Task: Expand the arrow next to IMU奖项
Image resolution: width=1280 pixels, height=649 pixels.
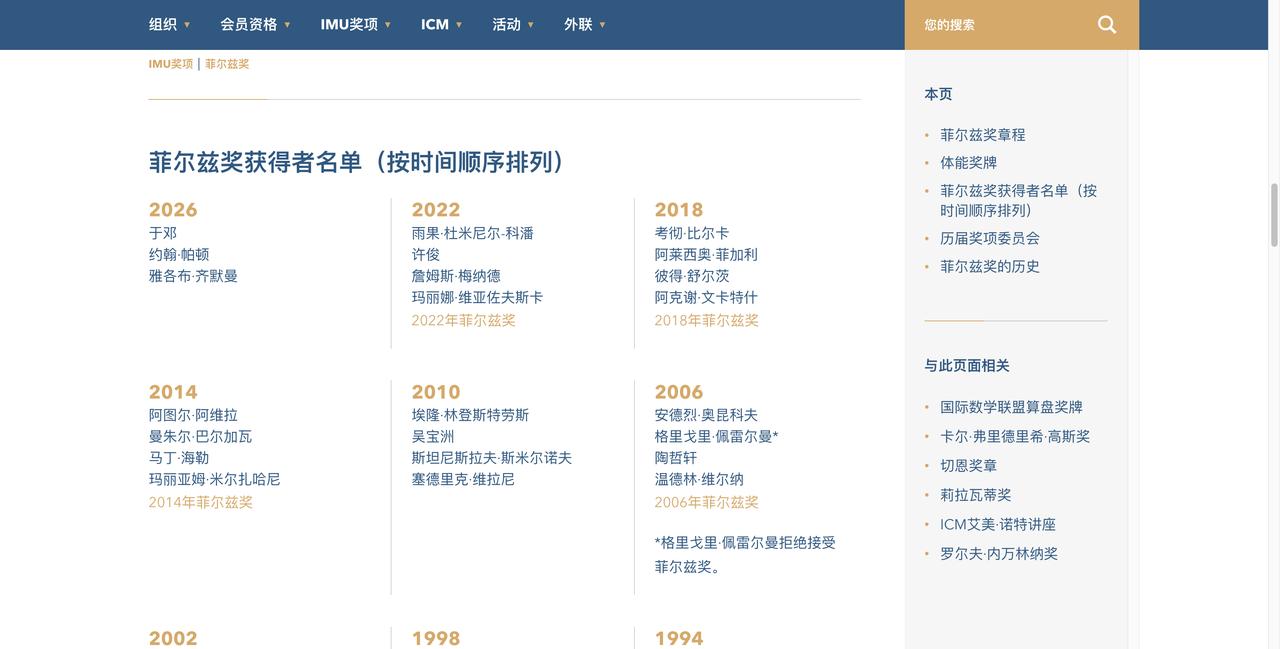Action: tap(387, 25)
